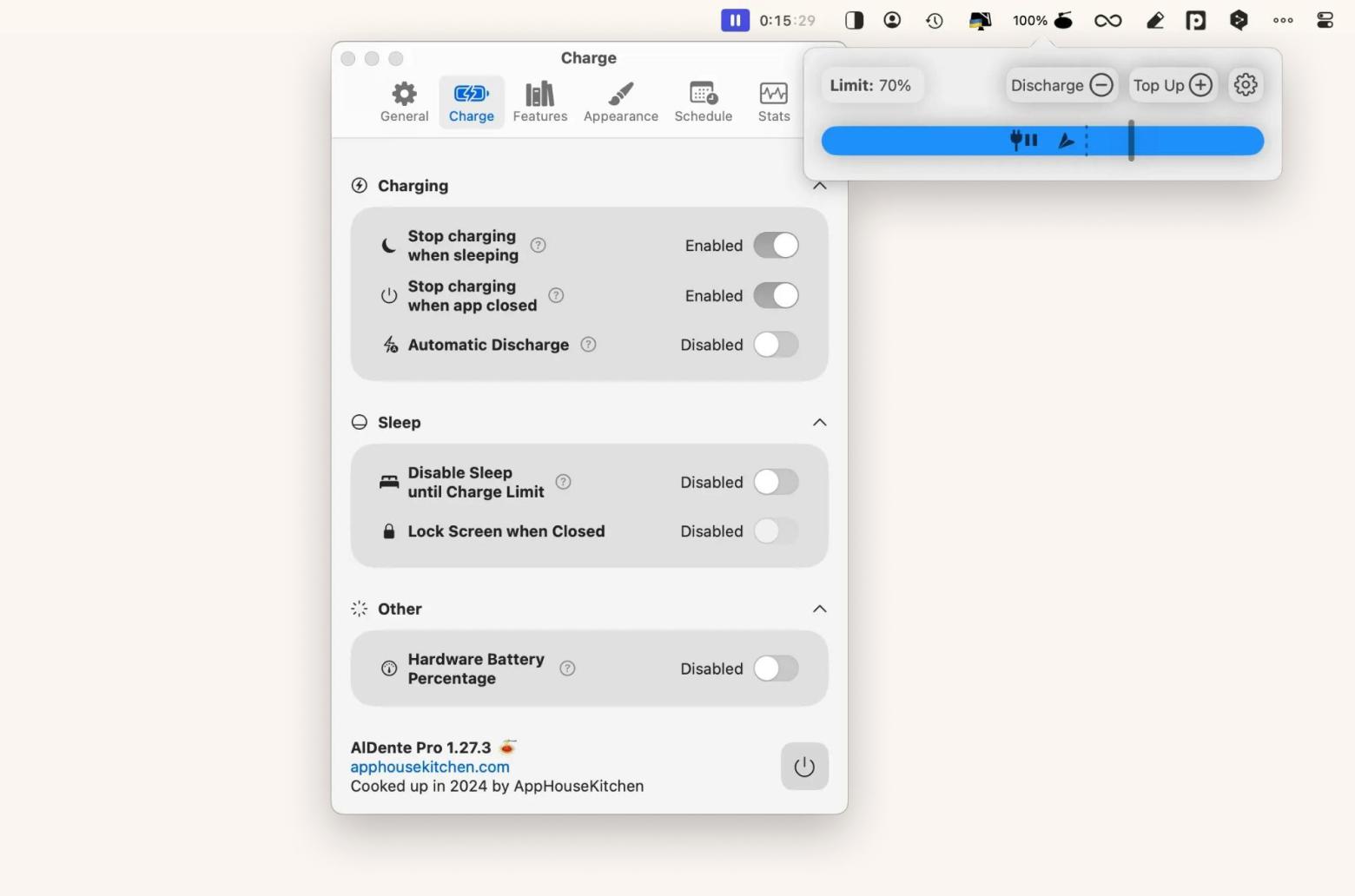
Task: Click the power quit button in AlDente
Action: pos(804,767)
